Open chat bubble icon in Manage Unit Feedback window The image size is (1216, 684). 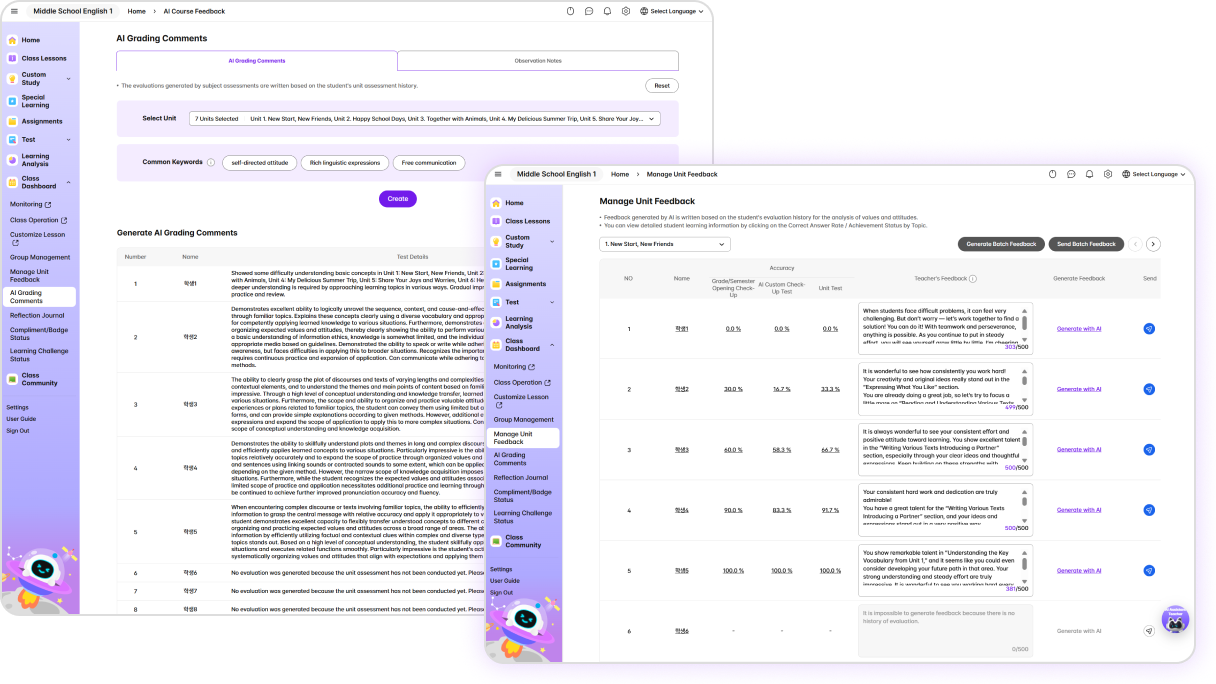[1071, 174]
